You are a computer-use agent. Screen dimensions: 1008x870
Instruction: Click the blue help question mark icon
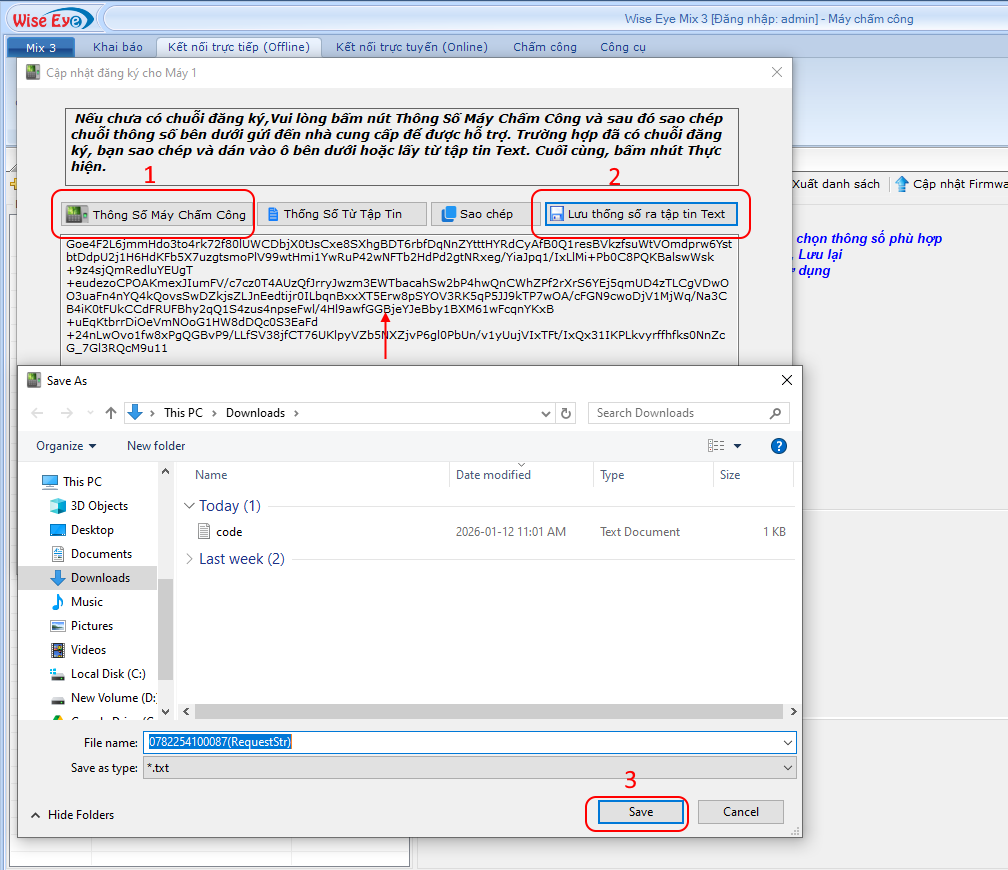[x=779, y=446]
